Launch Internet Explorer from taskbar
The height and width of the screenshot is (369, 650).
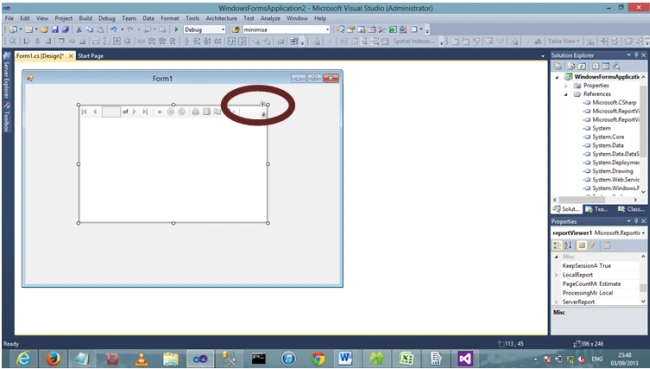point(23,358)
